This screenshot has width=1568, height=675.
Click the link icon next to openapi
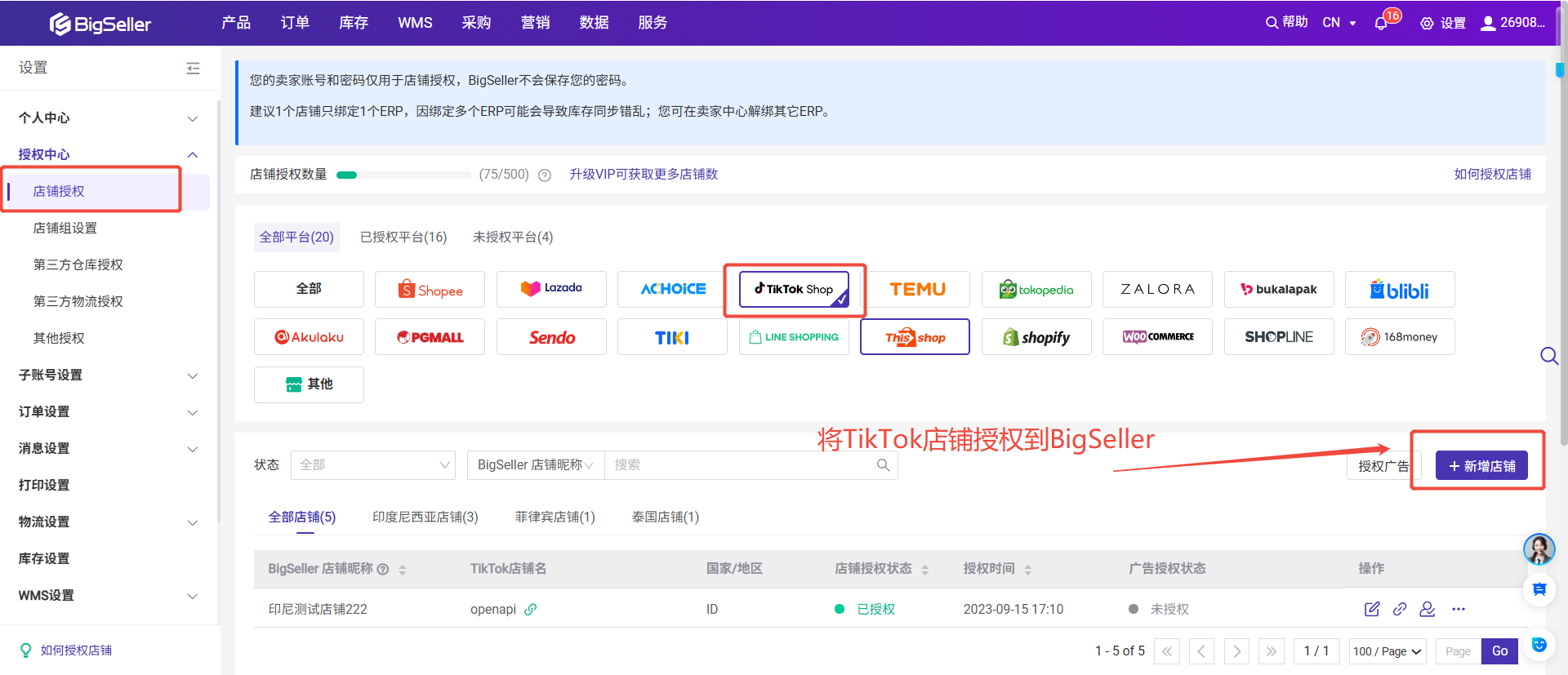[531, 610]
